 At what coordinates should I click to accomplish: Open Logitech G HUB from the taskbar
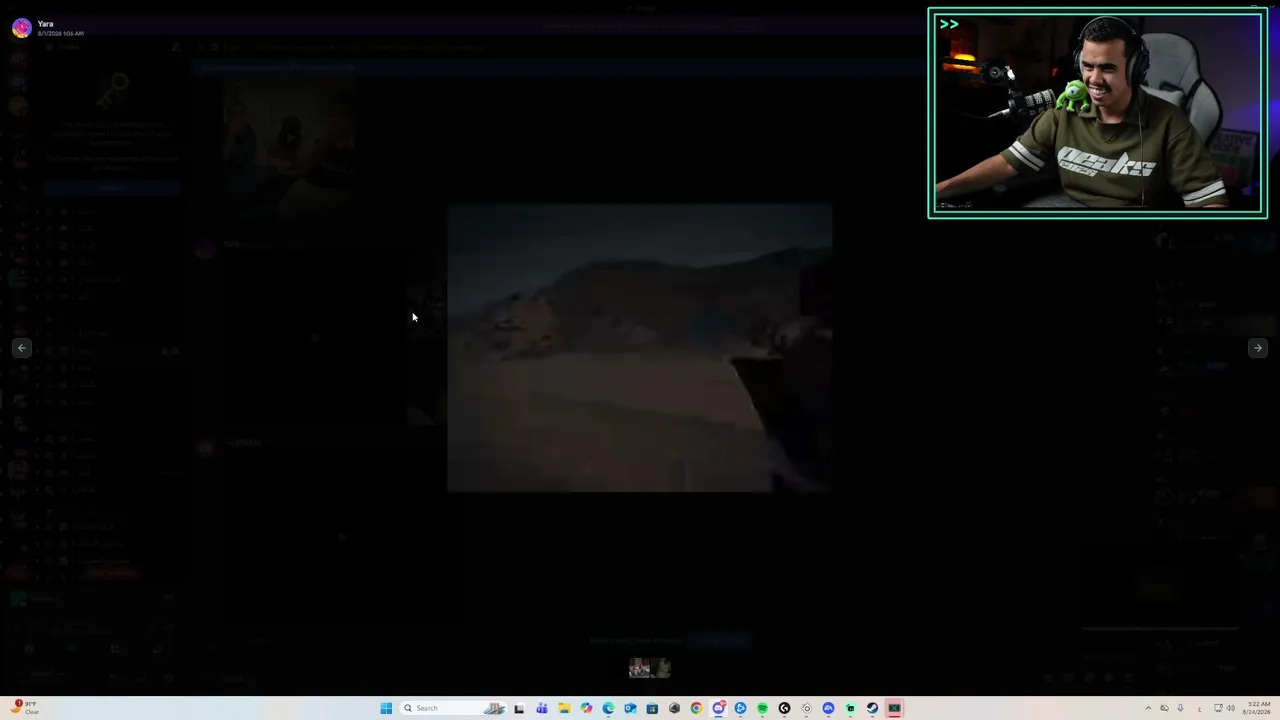[x=784, y=709]
